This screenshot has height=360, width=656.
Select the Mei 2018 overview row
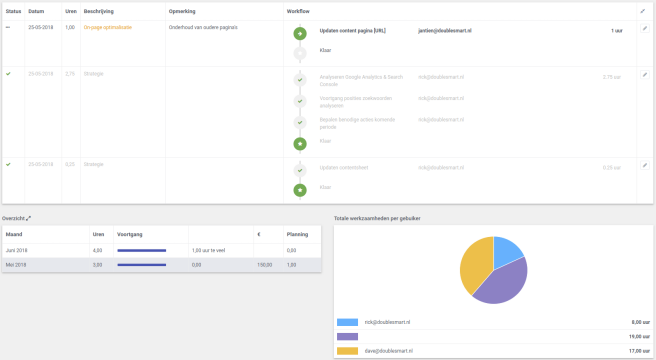coord(161,265)
